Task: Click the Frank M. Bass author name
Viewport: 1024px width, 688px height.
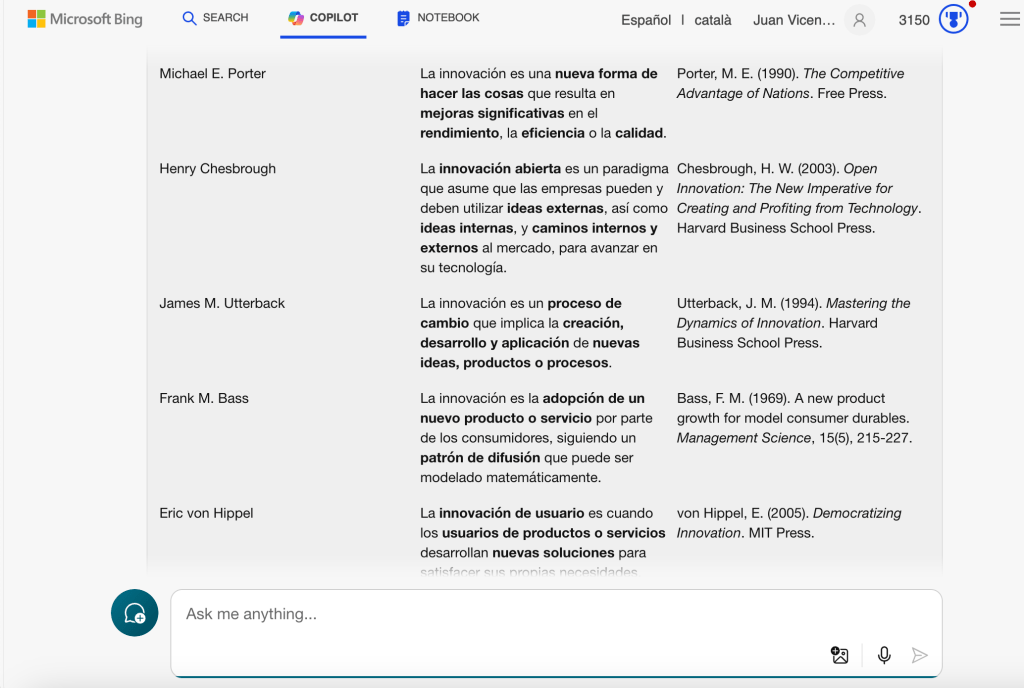Action: 203,398
